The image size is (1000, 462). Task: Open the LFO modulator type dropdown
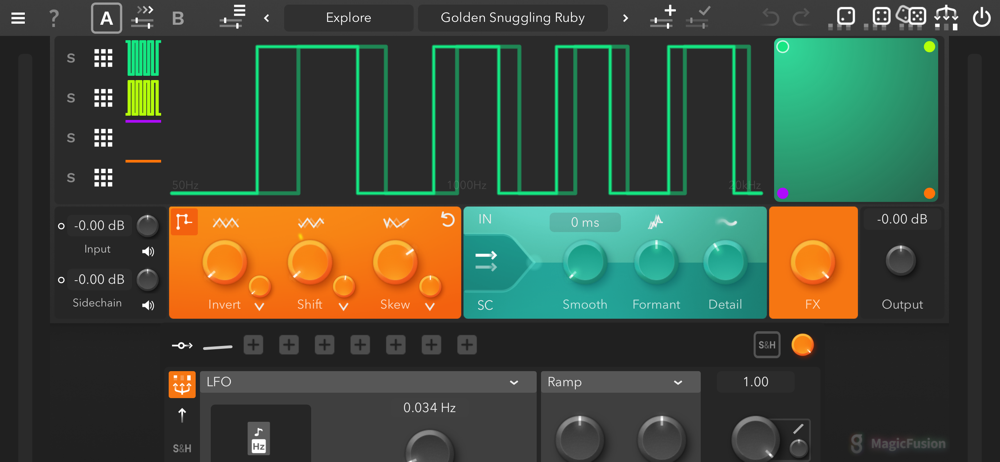click(x=368, y=382)
